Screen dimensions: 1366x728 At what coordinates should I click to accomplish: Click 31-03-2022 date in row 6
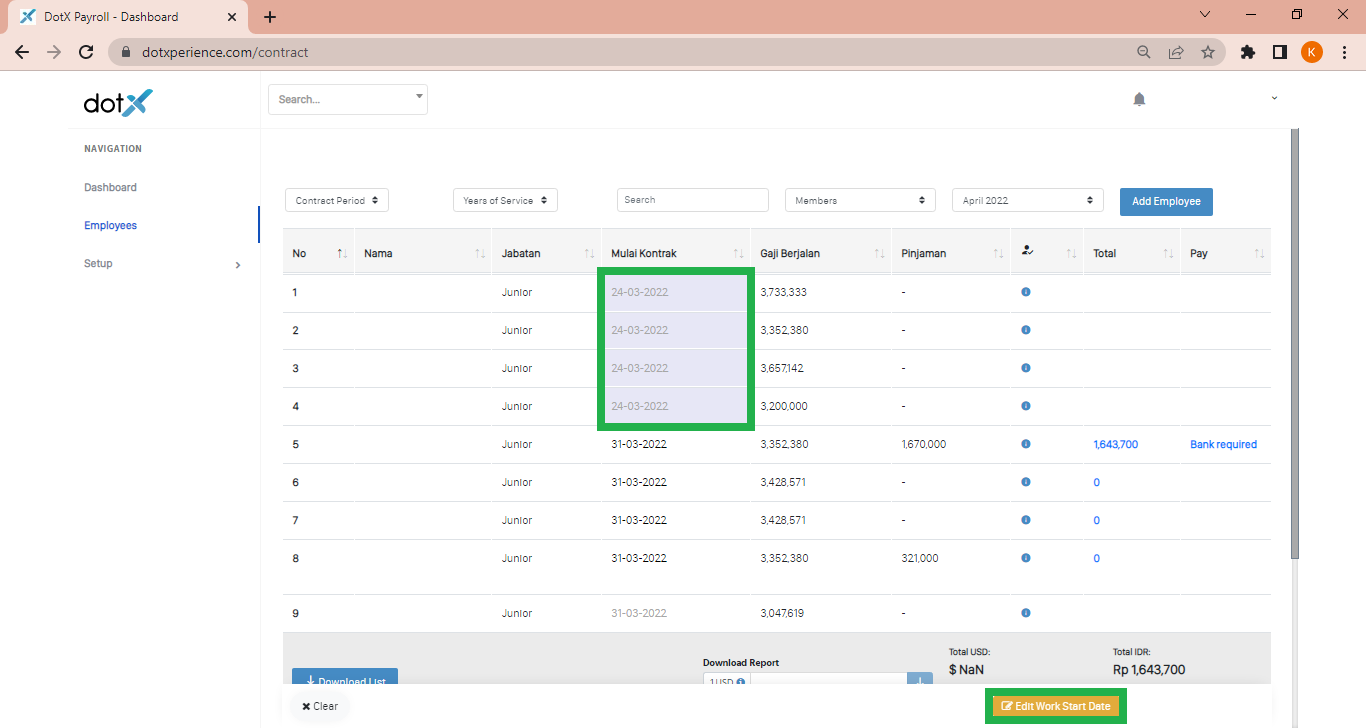tap(638, 482)
